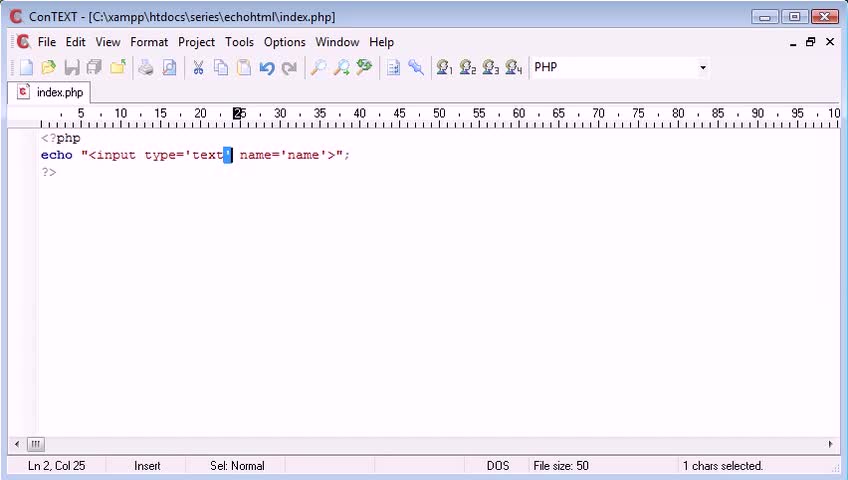Click the horizontal scrollbar left arrow
Screen dimensions: 848x480
[x=17, y=444]
